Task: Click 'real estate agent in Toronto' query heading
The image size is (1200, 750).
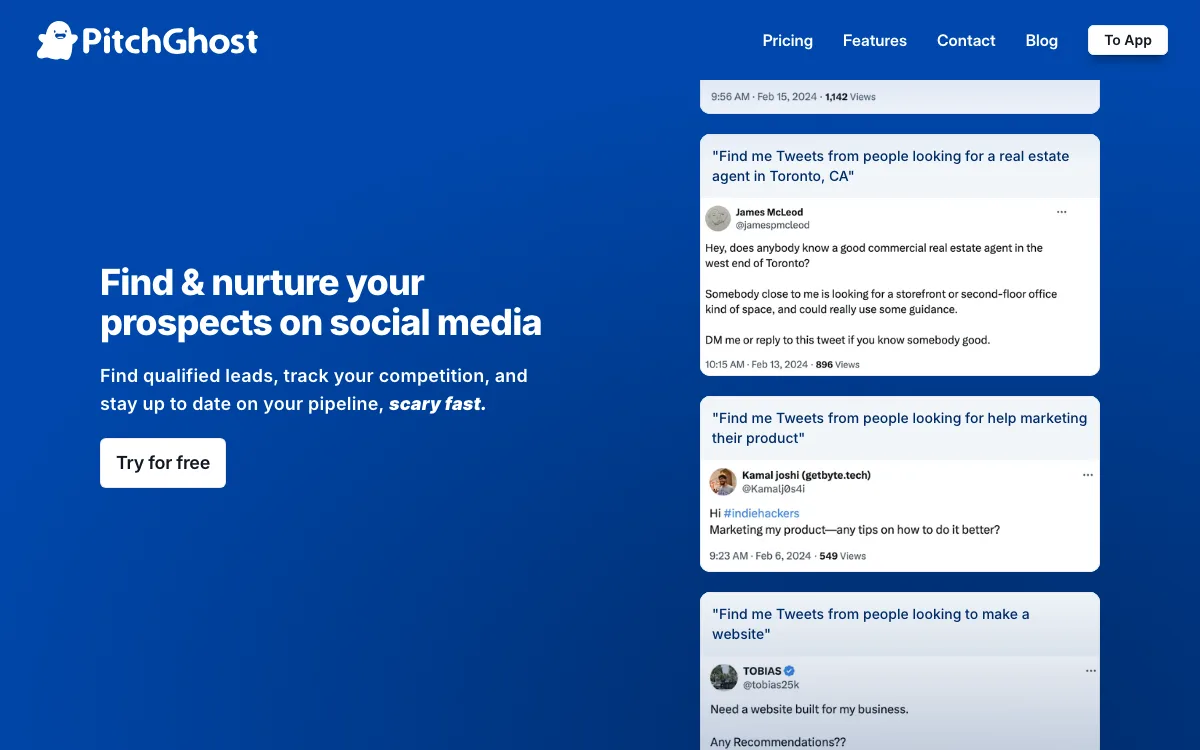Action: click(890, 166)
